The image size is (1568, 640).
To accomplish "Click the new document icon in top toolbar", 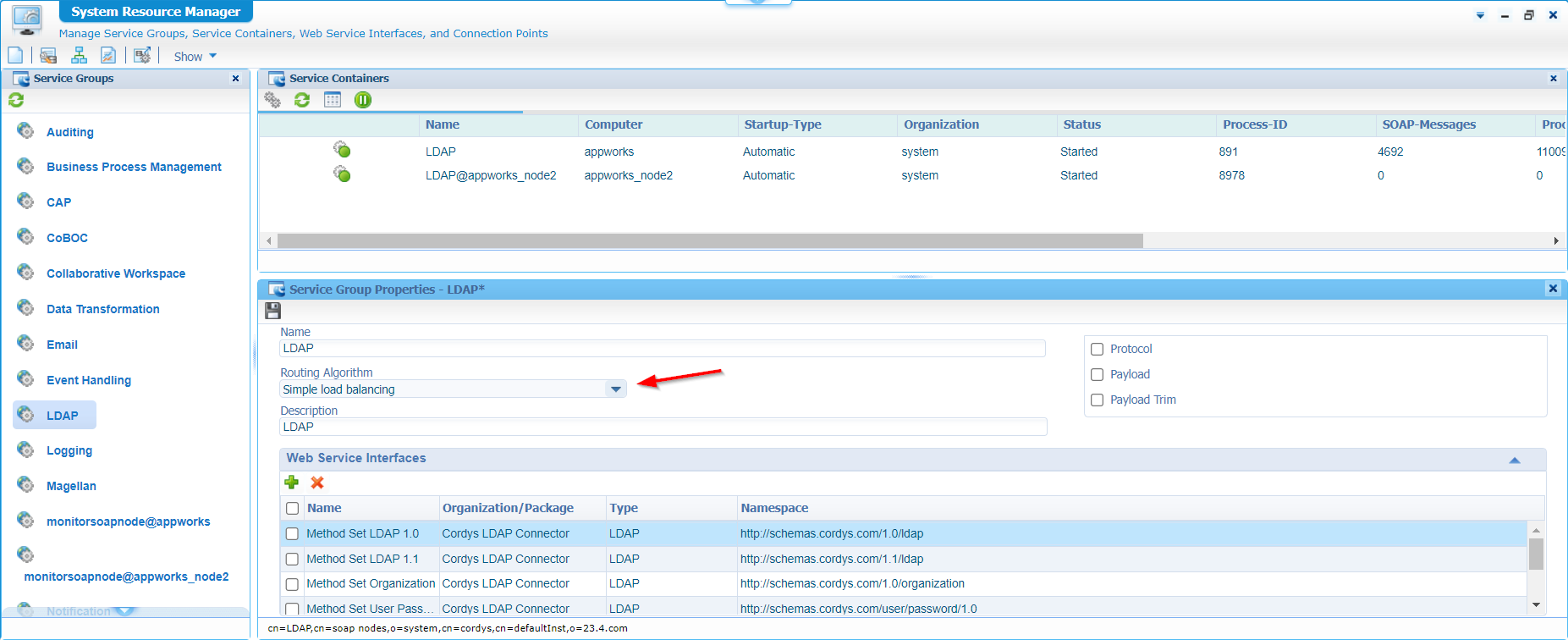I will [15, 56].
